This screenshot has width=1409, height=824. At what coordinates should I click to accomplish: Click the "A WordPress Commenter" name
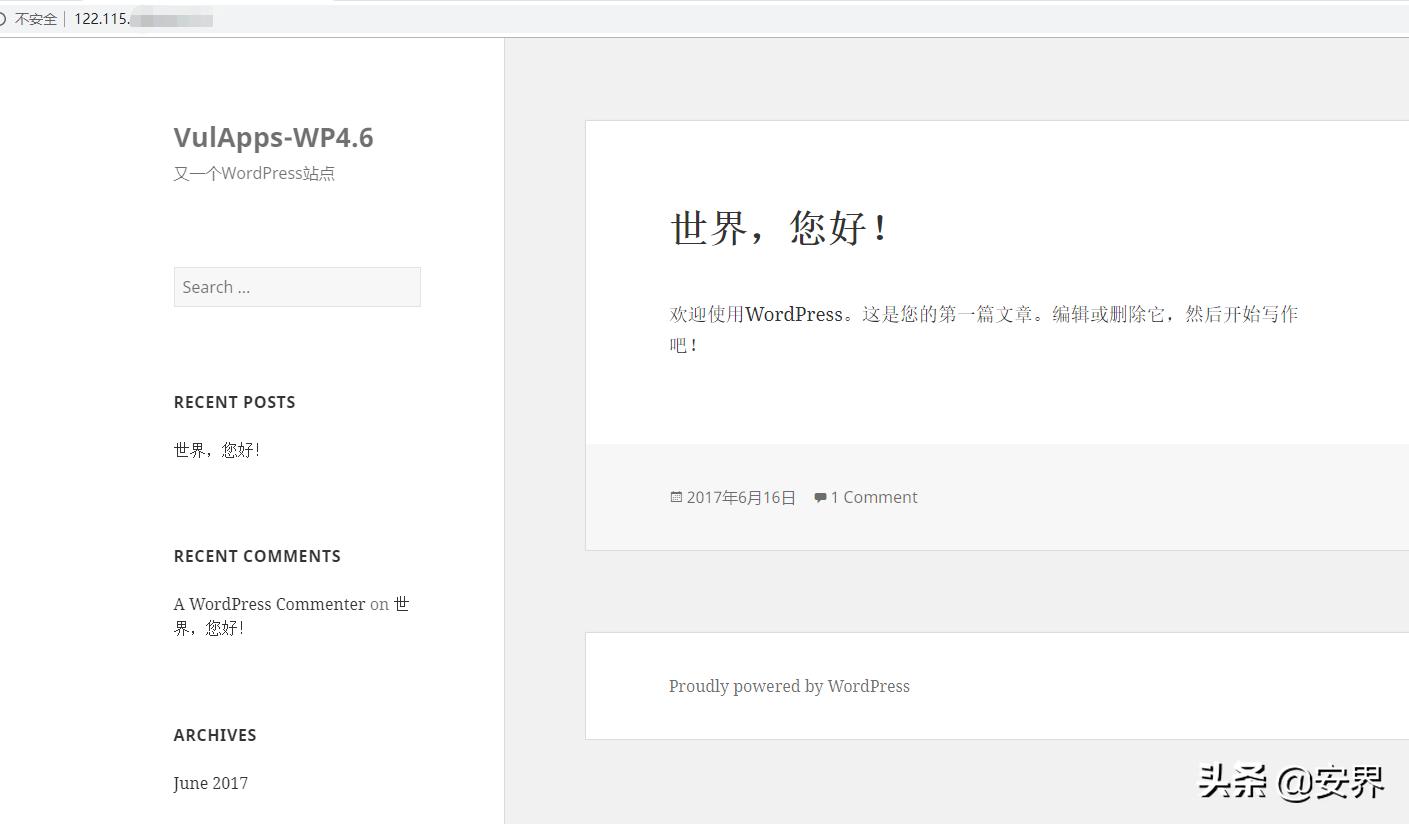(269, 604)
